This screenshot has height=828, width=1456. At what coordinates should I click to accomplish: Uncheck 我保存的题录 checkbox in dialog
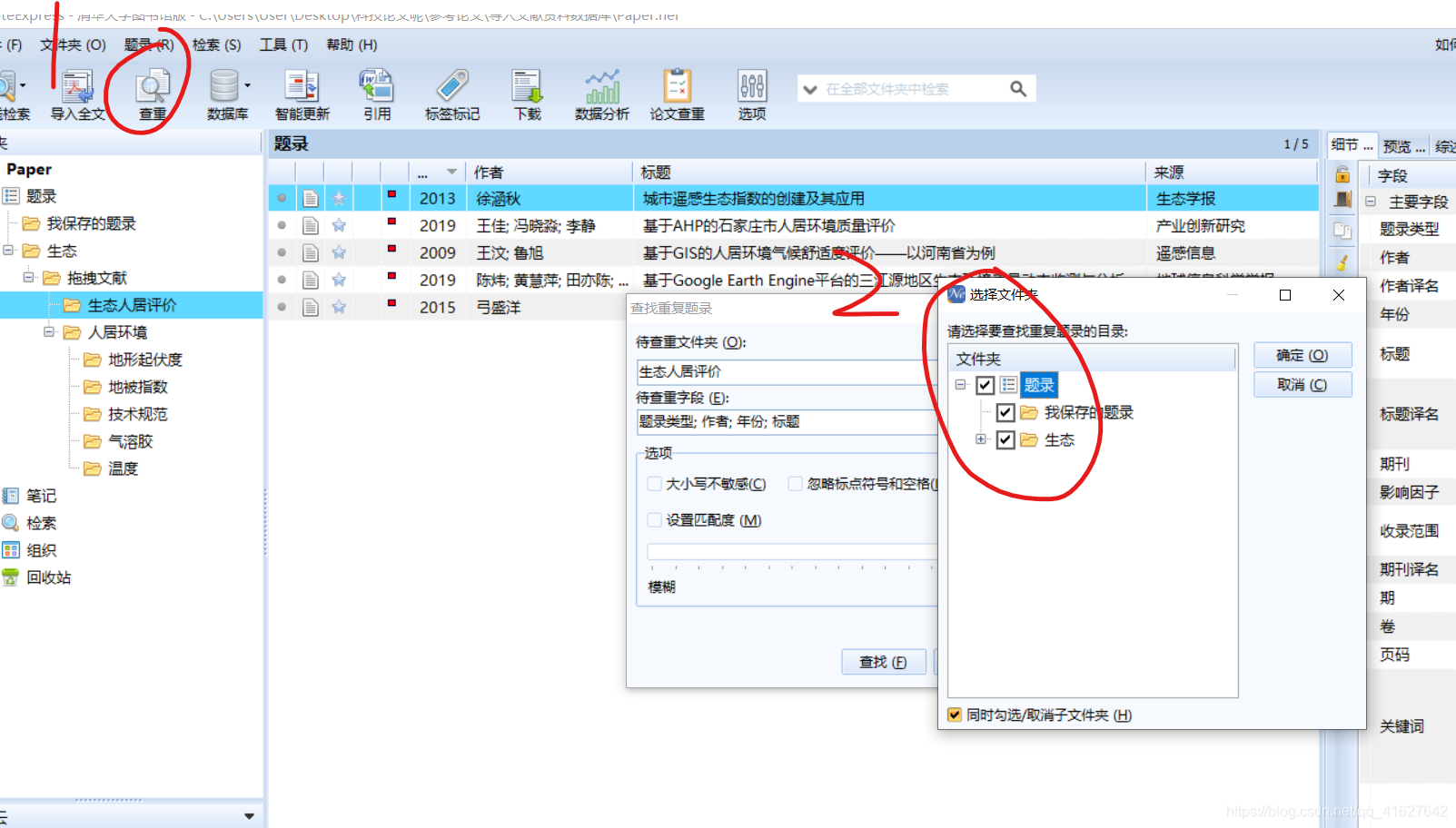click(1005, 412)
